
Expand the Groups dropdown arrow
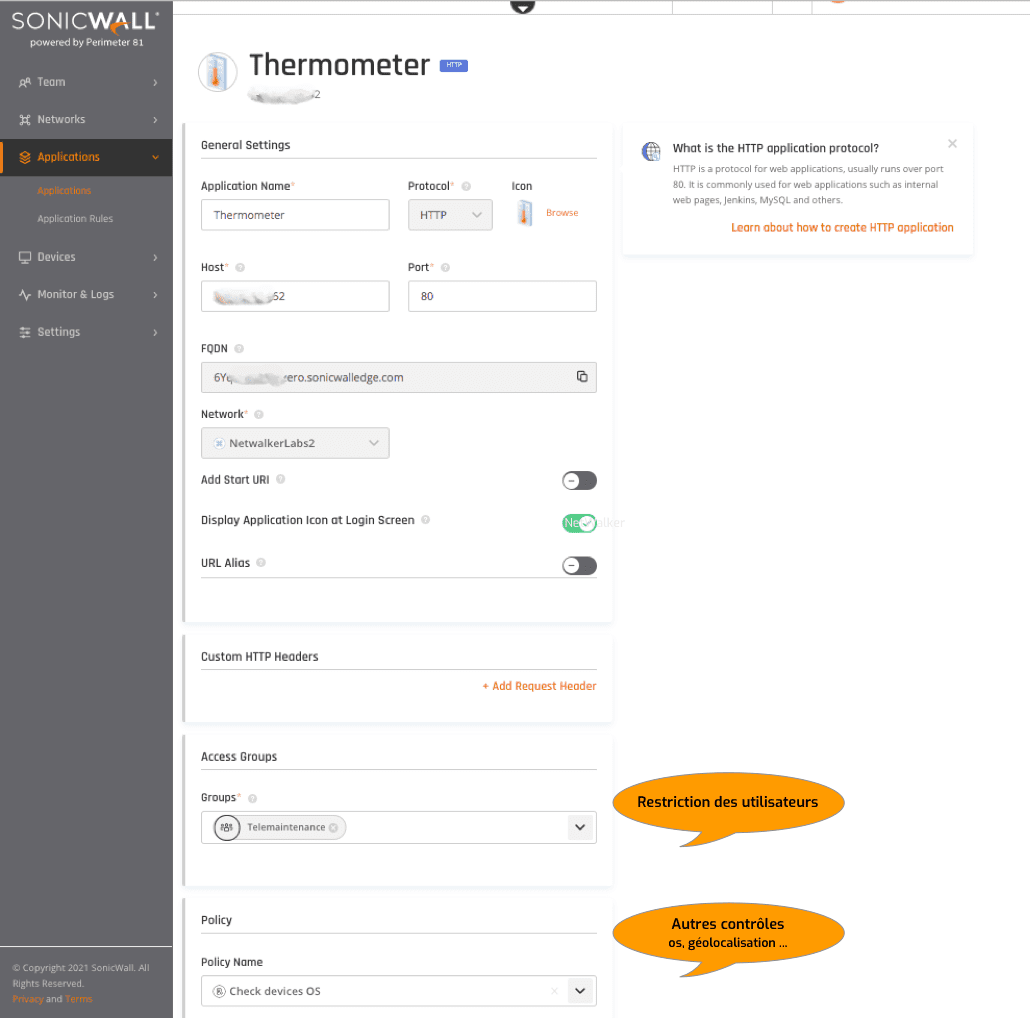coord(580,828)
